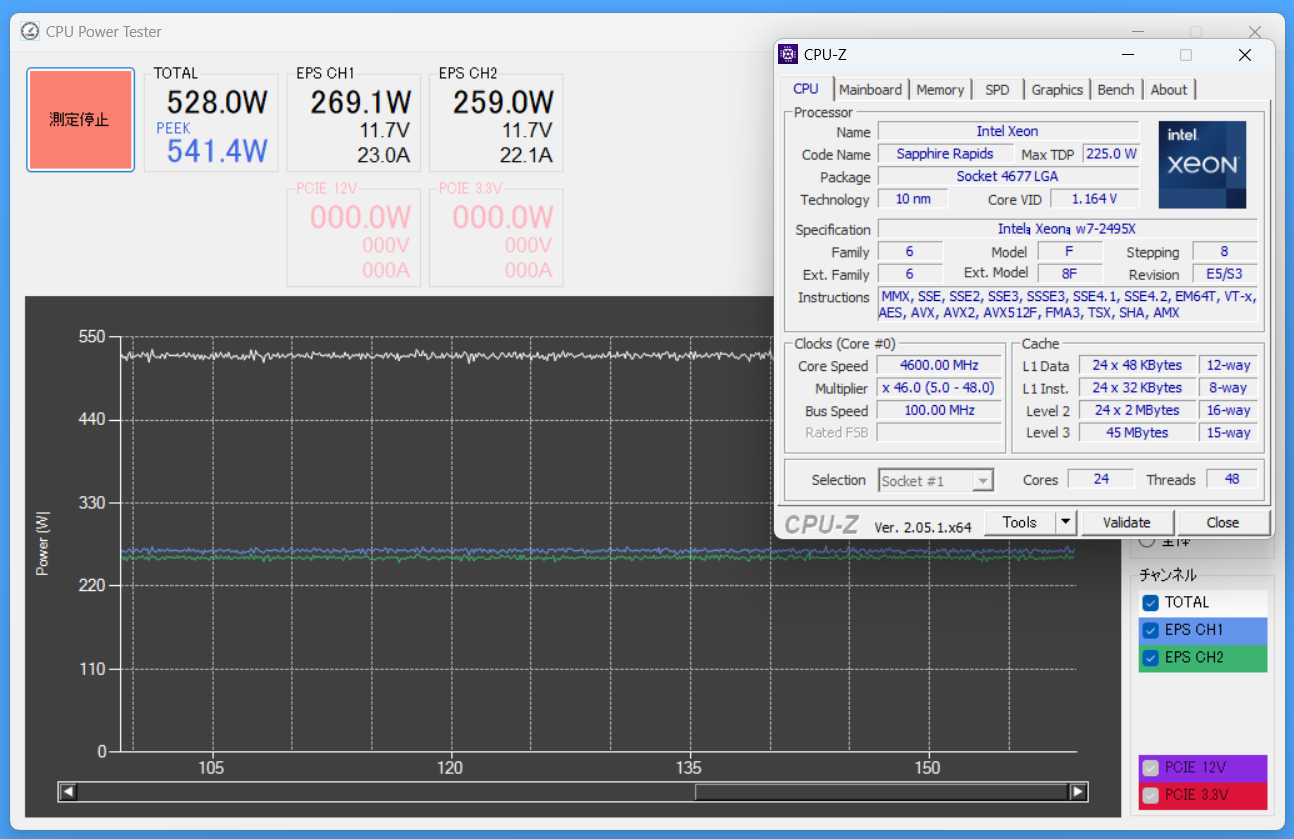The width and height of the screenshot is (1294, 839).
Task: Switch to the Graphics tab
Action: pyautogui.click(x=1057, y=90)
